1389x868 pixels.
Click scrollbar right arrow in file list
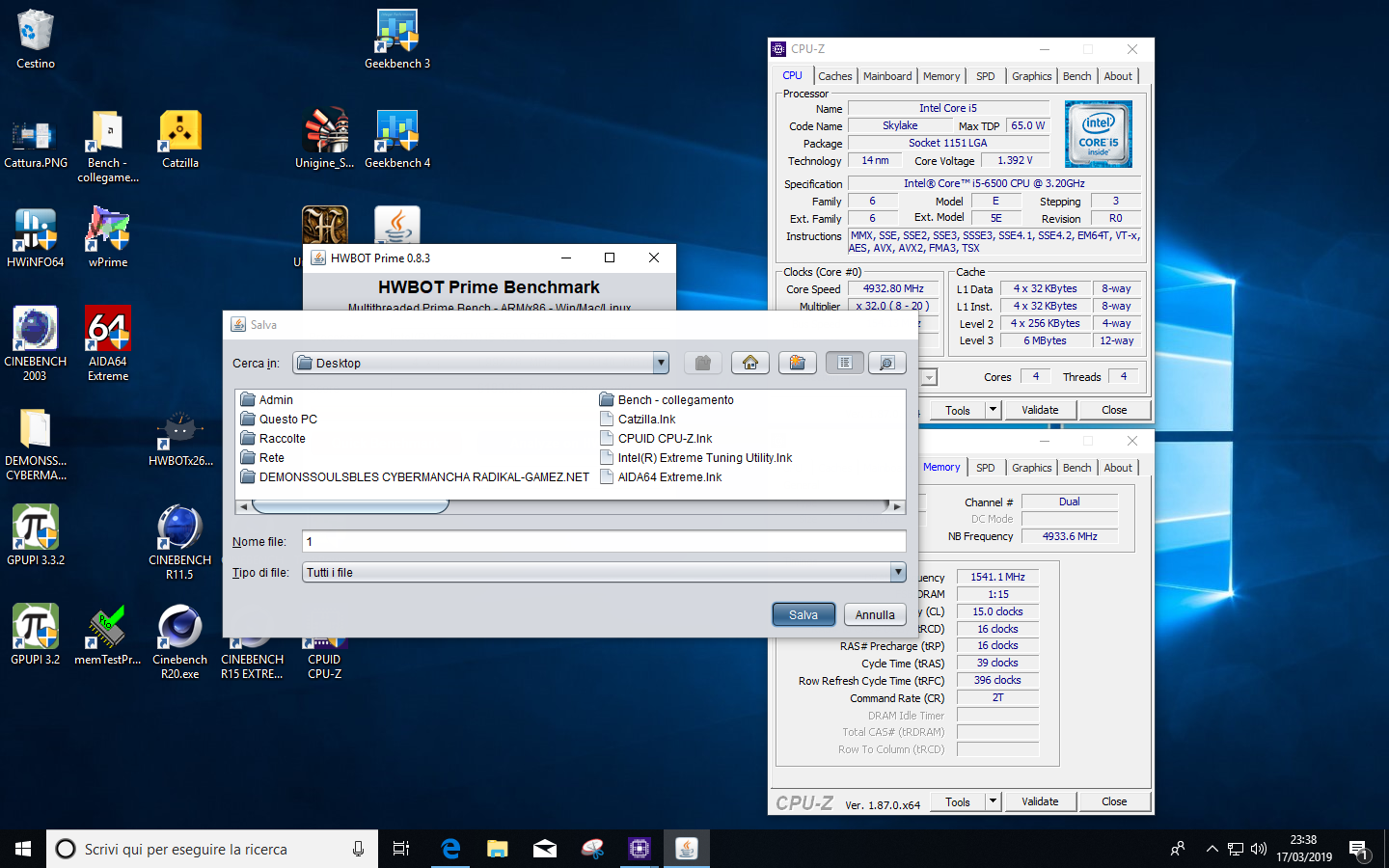897,506
